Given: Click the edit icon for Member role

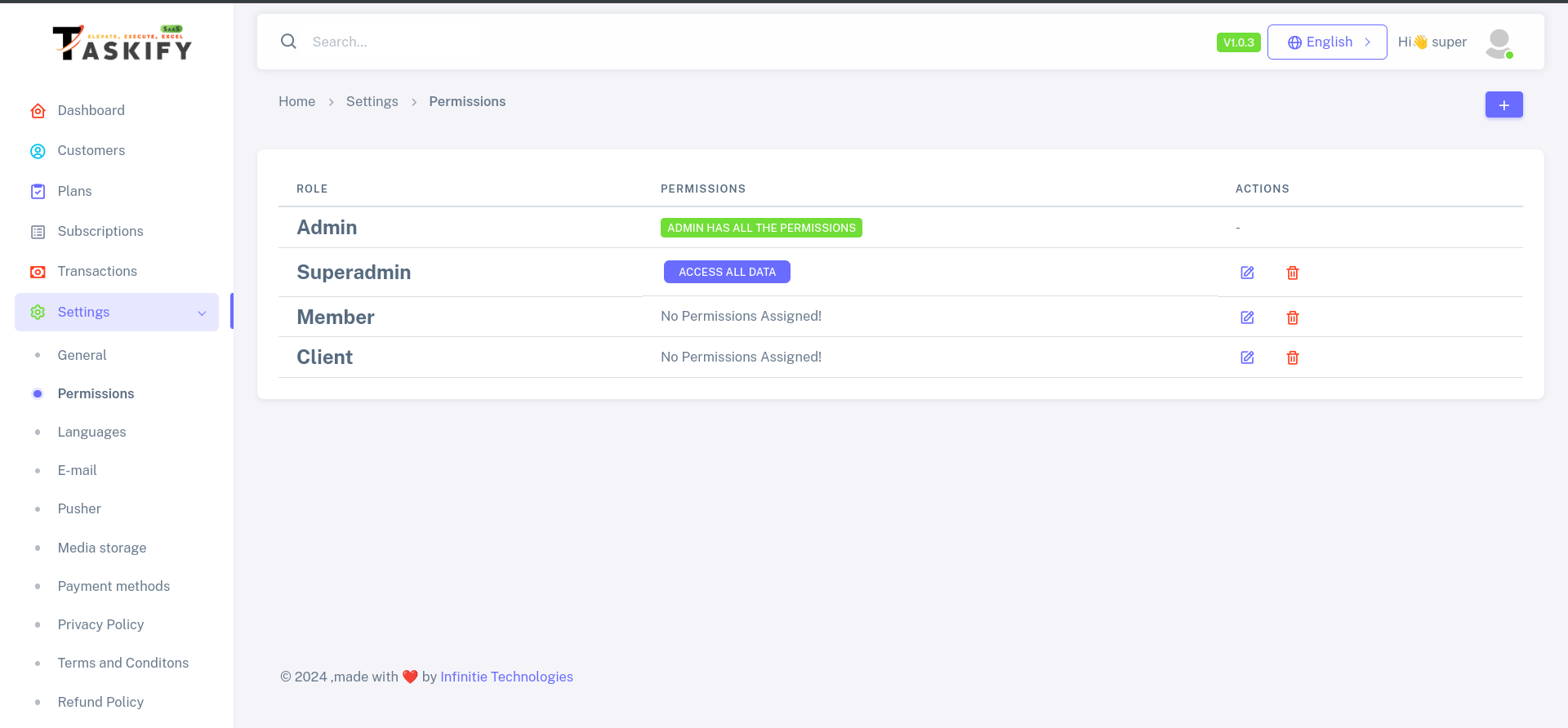Looking at the screenshot, I should [1247, 317].
